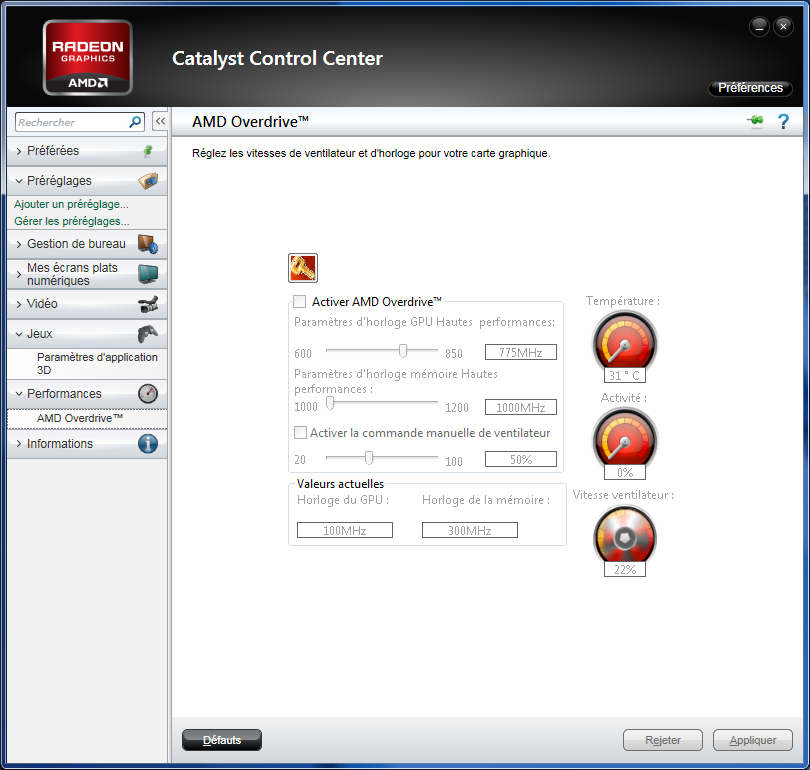Click the pin icon near the help button
This screenshot has height=770, width=810.
point(755,121)
